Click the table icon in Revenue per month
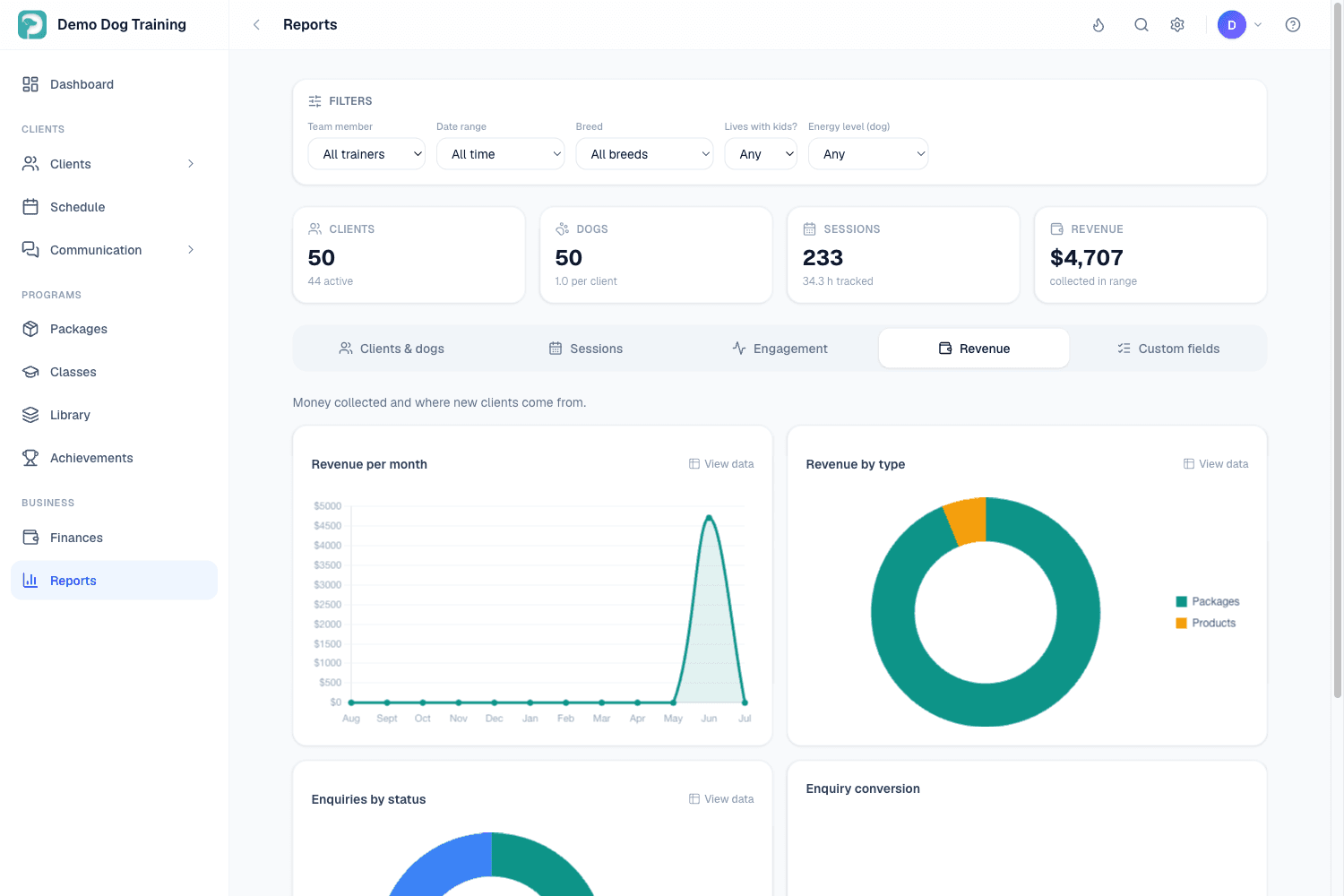1344x896 pixels. click(694, 464)
